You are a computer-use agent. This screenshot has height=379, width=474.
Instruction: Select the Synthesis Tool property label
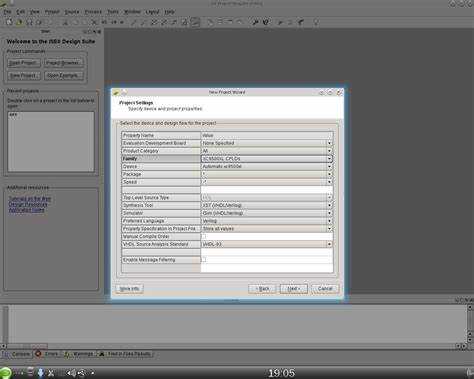tap(161, 205)
